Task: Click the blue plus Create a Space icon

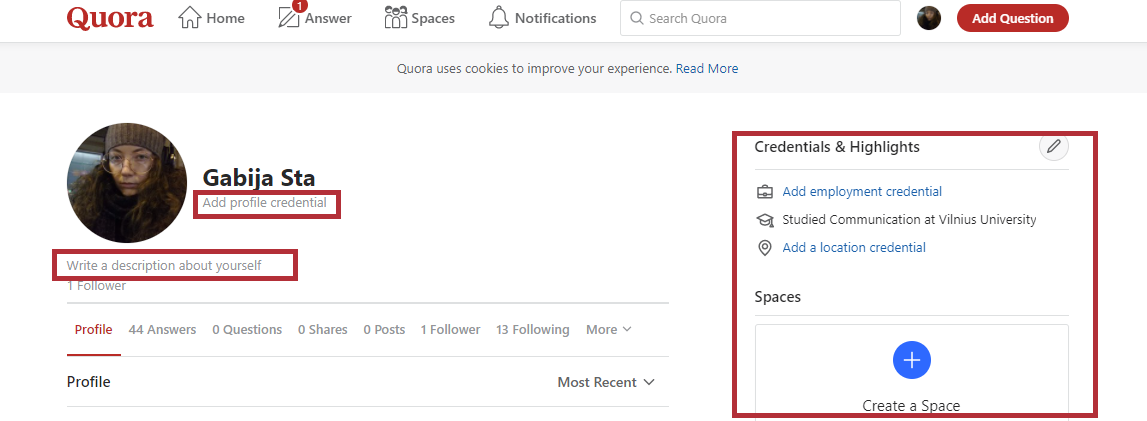Action: click(x=911, y=360)
